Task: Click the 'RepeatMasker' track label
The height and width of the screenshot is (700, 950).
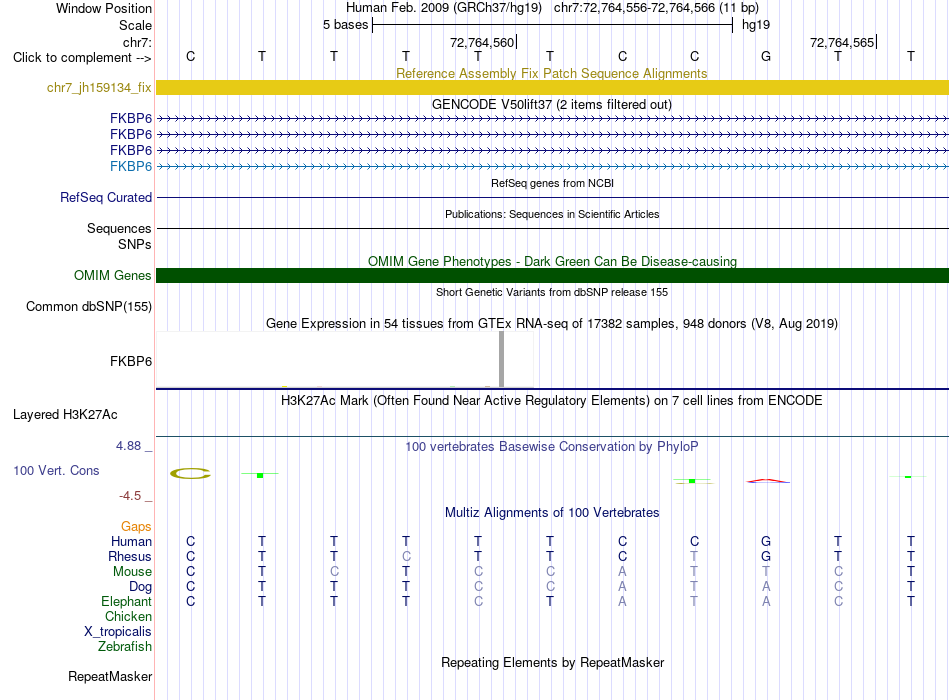Action: (x=110, y=676)
